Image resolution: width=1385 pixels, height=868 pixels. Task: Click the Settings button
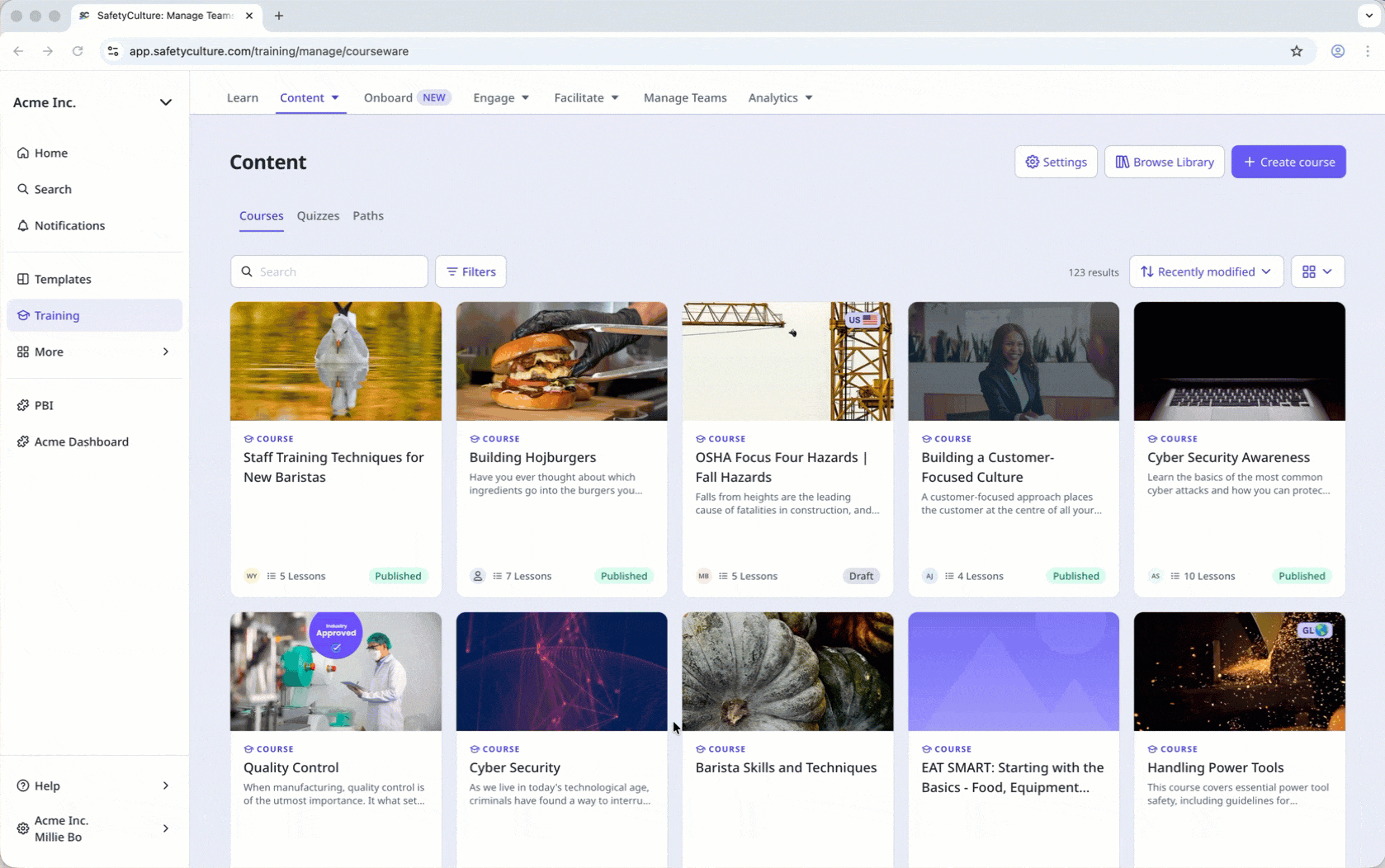[x=1056, y=162]
